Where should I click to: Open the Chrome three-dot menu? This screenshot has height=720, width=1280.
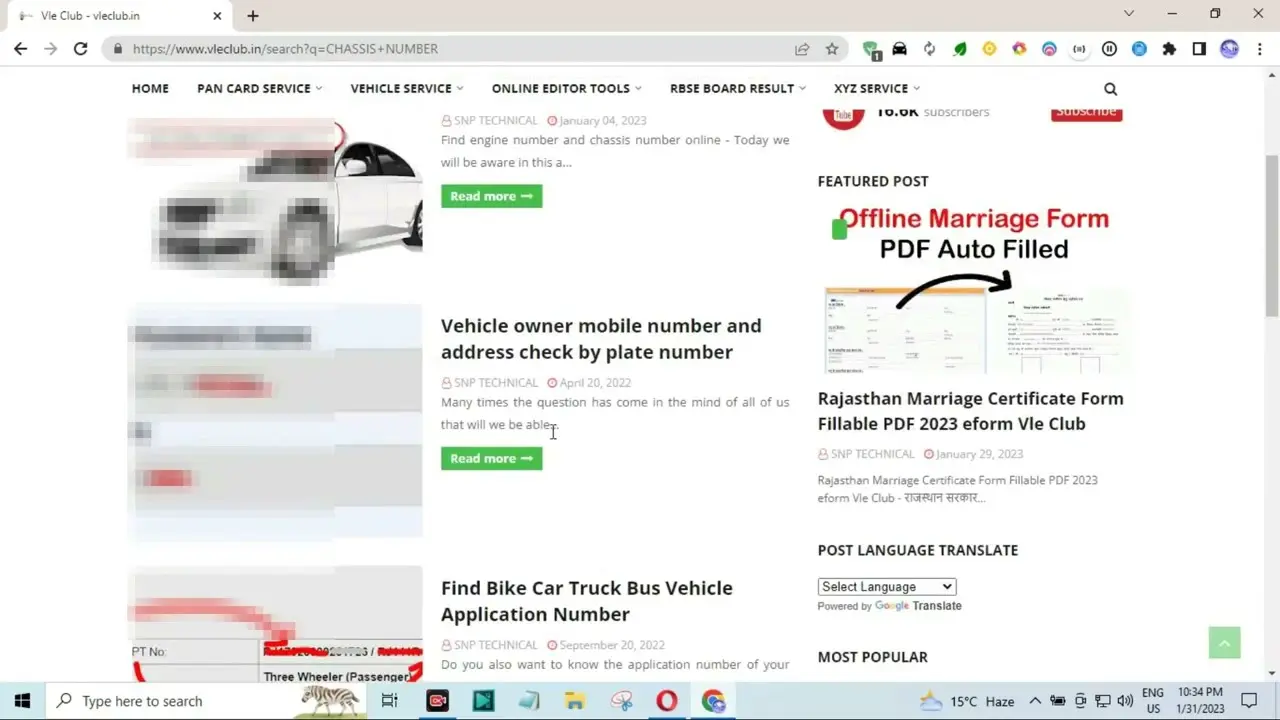click(x=1258, y=49)
